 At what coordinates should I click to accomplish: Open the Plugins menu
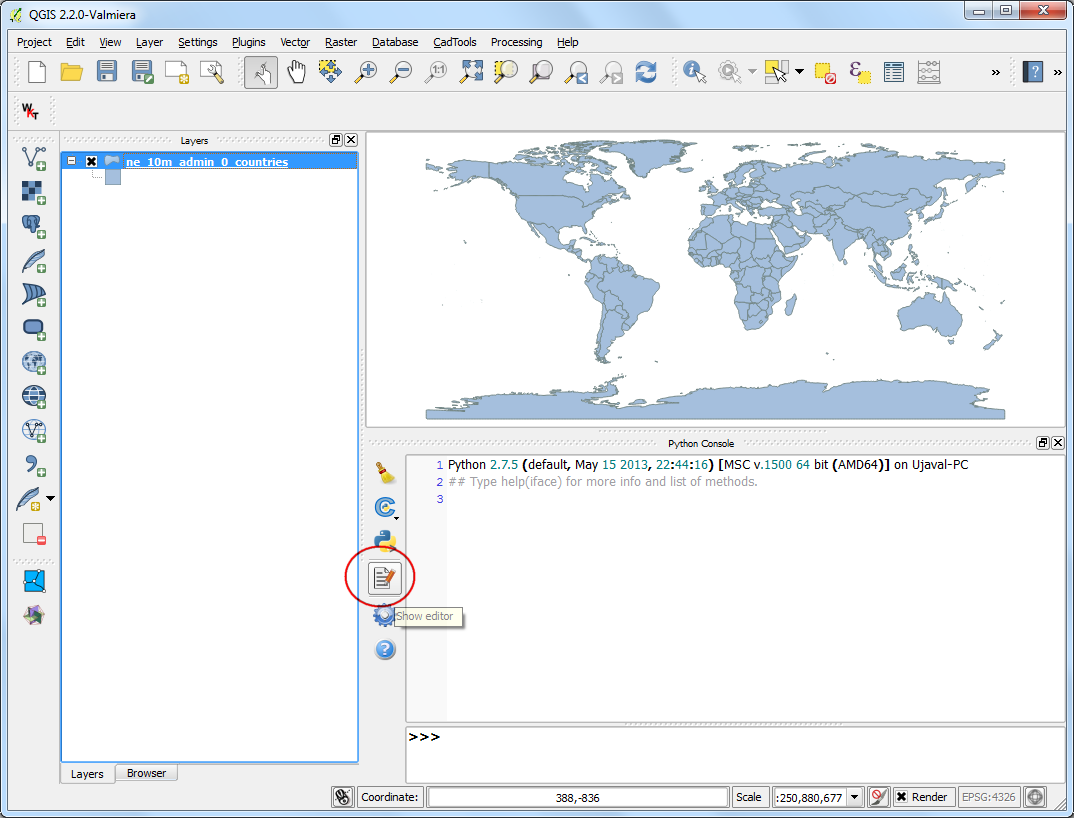[x=249, y=42]
